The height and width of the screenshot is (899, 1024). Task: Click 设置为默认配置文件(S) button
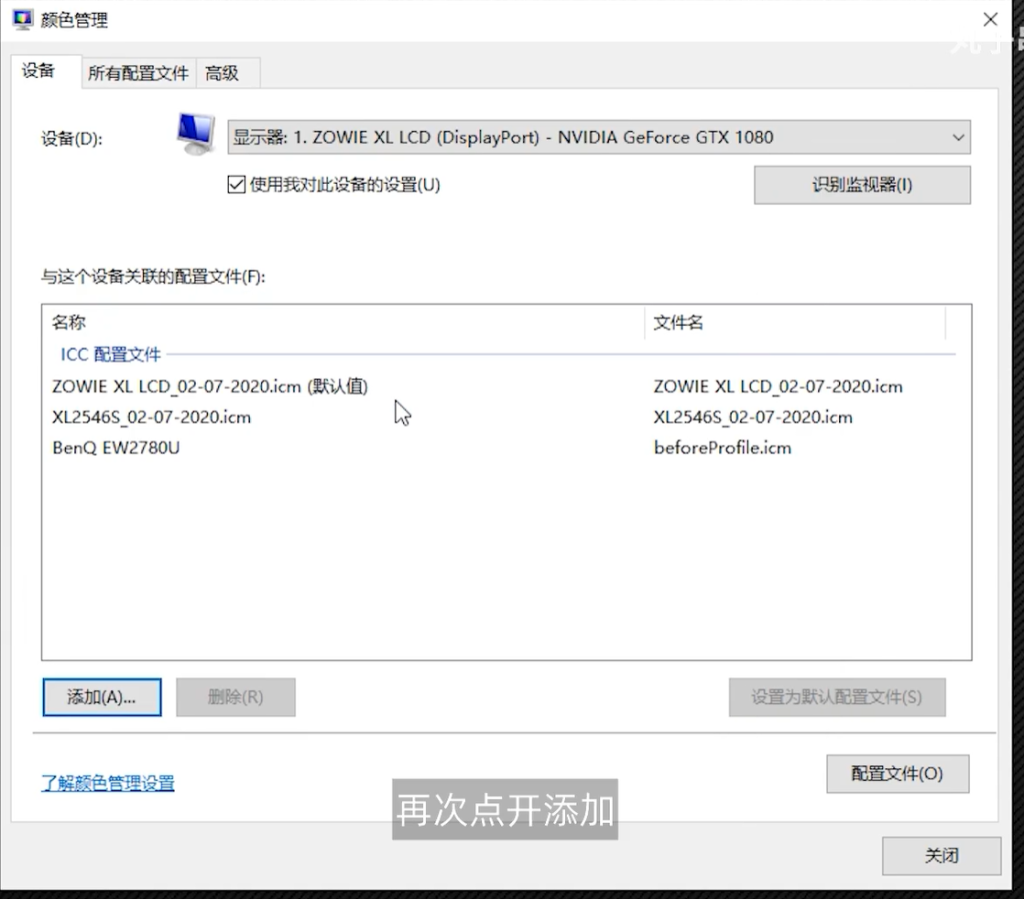(x=837, y=697)
